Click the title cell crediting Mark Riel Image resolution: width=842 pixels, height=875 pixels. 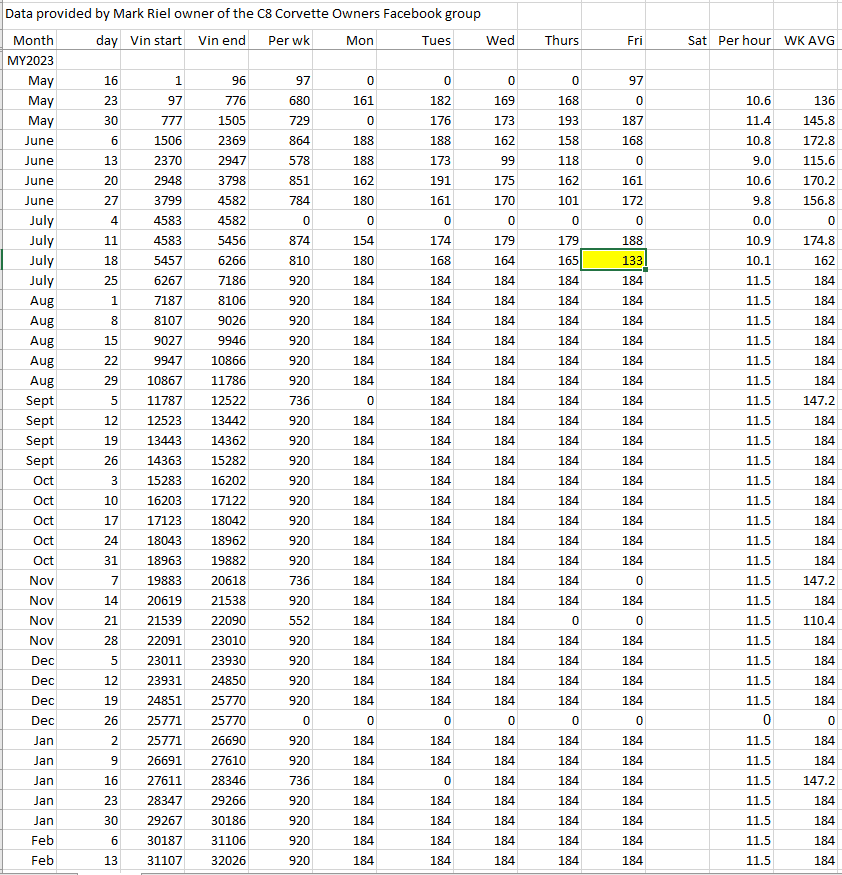tap(244, 14)
